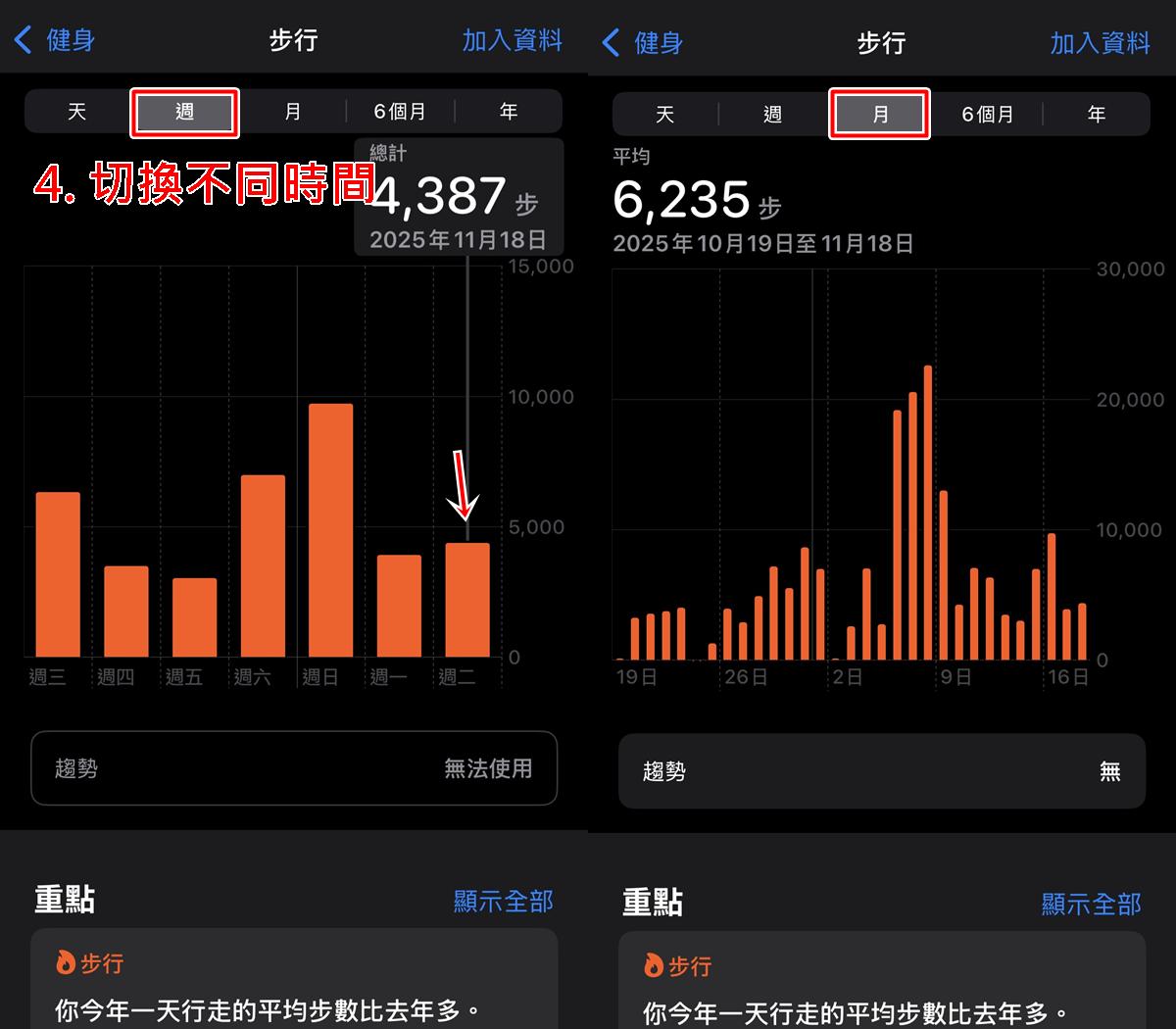Tap flame icon in left 重點 card
1176x1029 pixels.
point(66,963)
